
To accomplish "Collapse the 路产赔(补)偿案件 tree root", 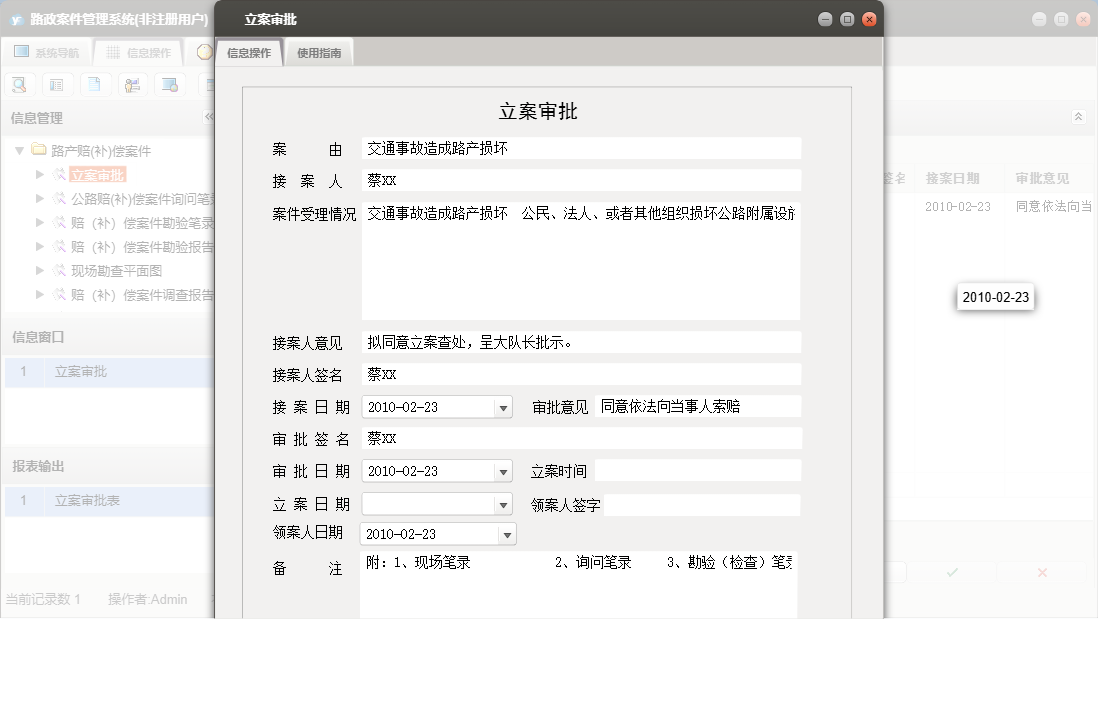I will pos(19,150).
